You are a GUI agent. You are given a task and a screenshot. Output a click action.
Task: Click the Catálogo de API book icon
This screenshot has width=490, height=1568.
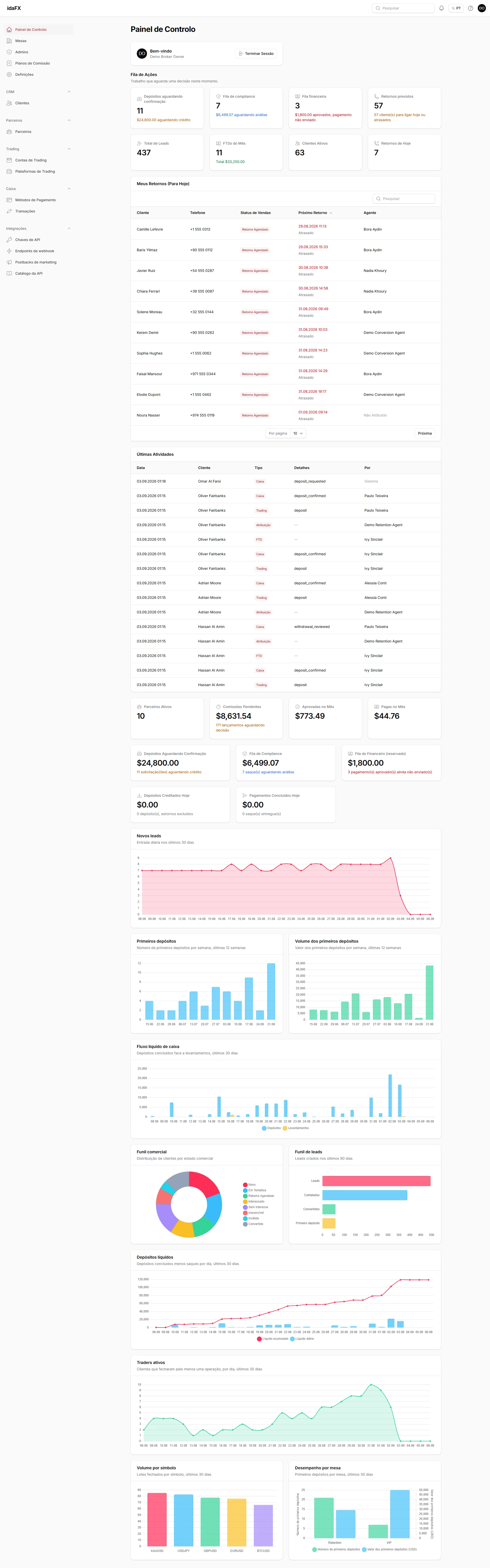tap(9, 273)
